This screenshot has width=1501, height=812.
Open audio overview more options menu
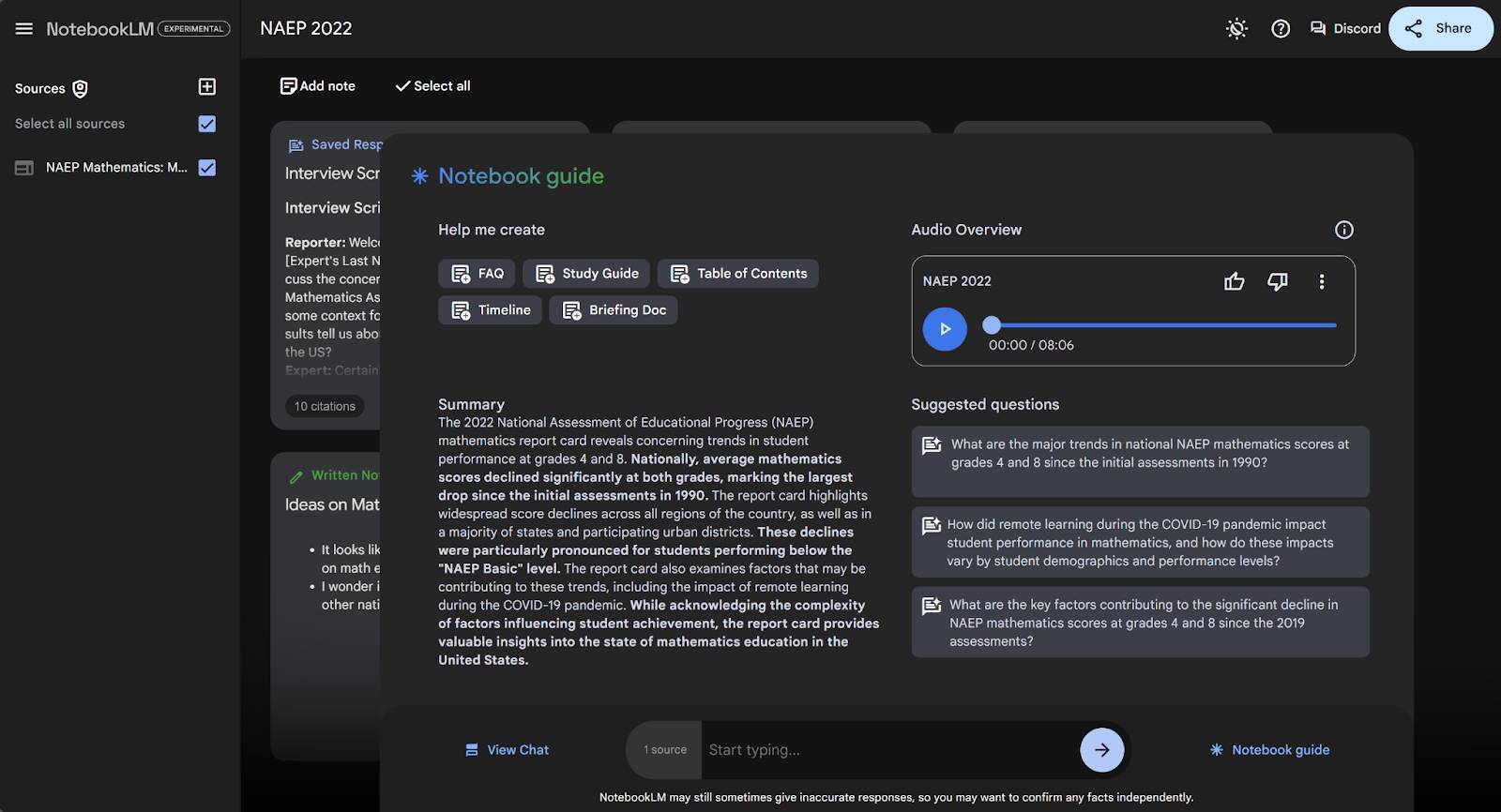[x=1322, y=281]
